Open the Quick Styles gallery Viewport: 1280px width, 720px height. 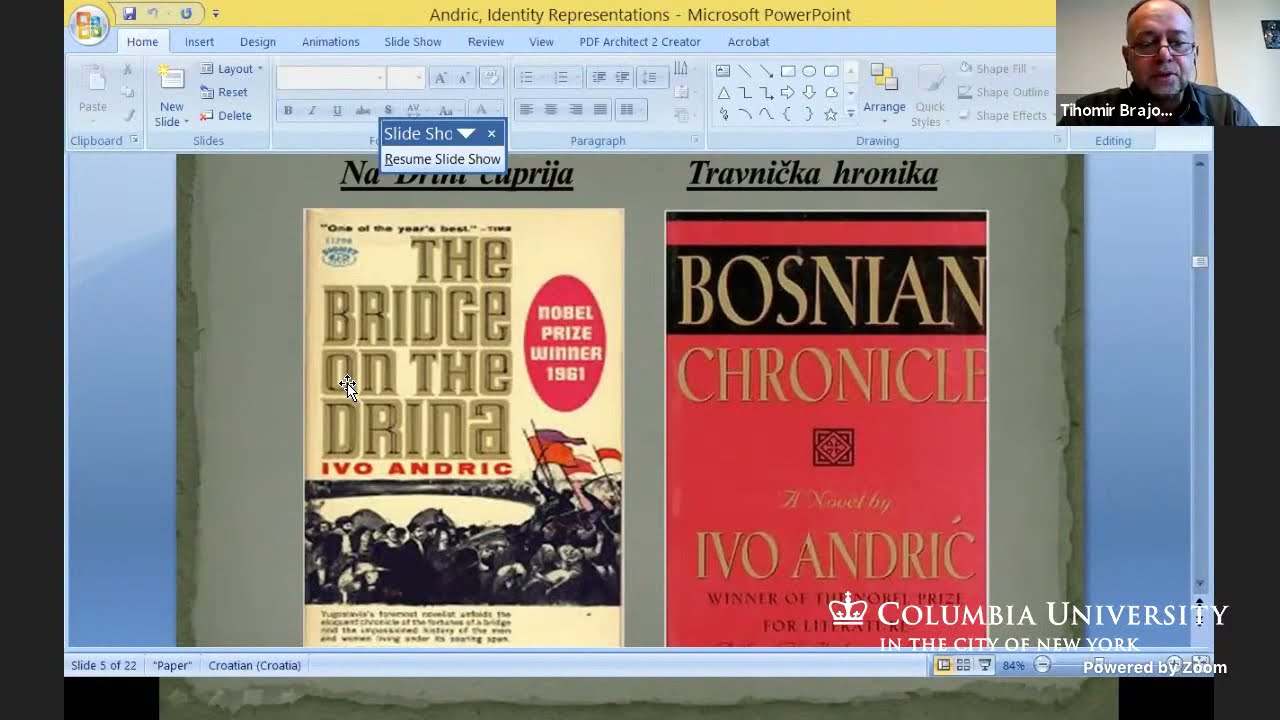pos(929,95)
